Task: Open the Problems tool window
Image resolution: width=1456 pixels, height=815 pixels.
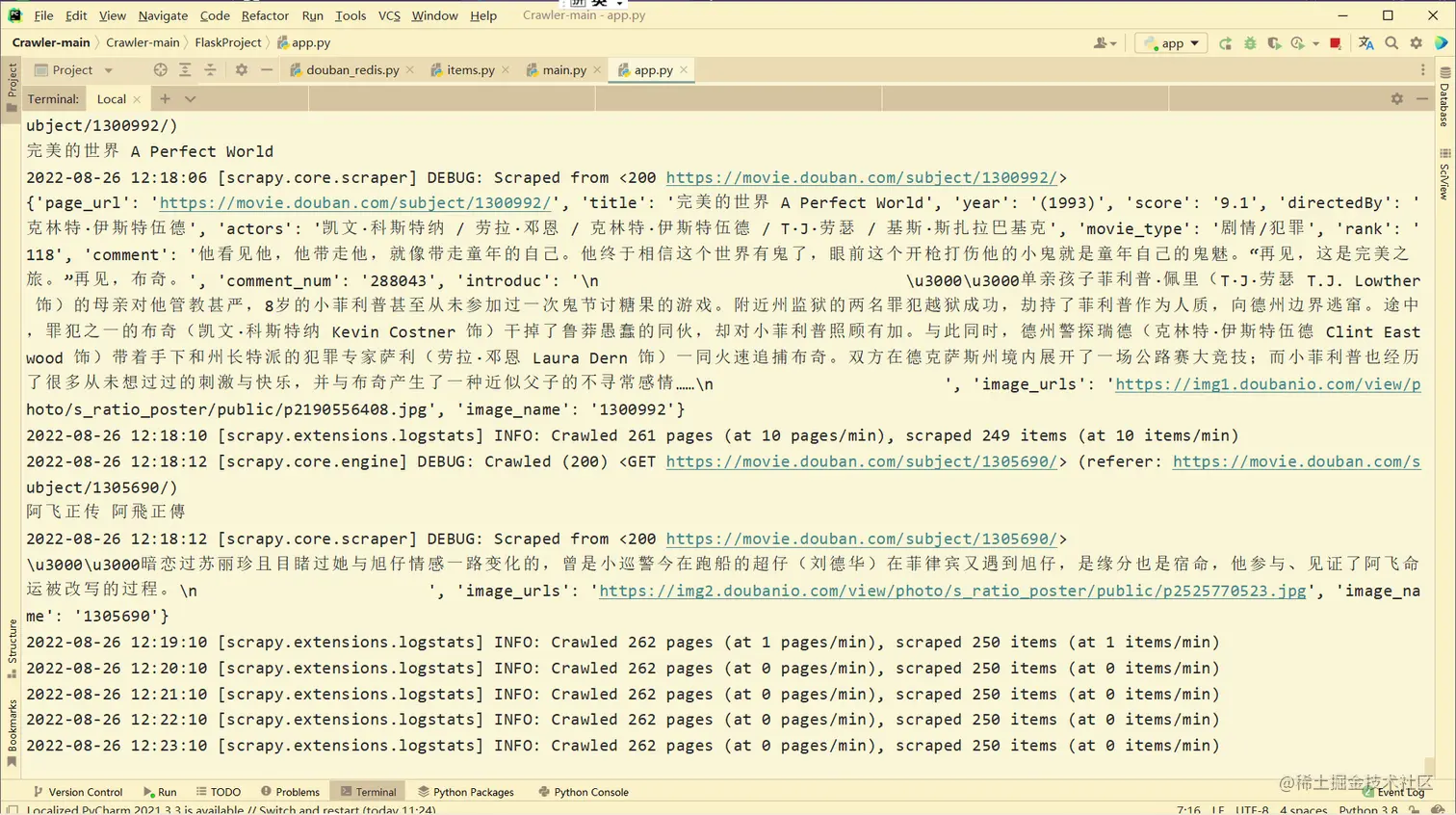Action: pos(290,792)
